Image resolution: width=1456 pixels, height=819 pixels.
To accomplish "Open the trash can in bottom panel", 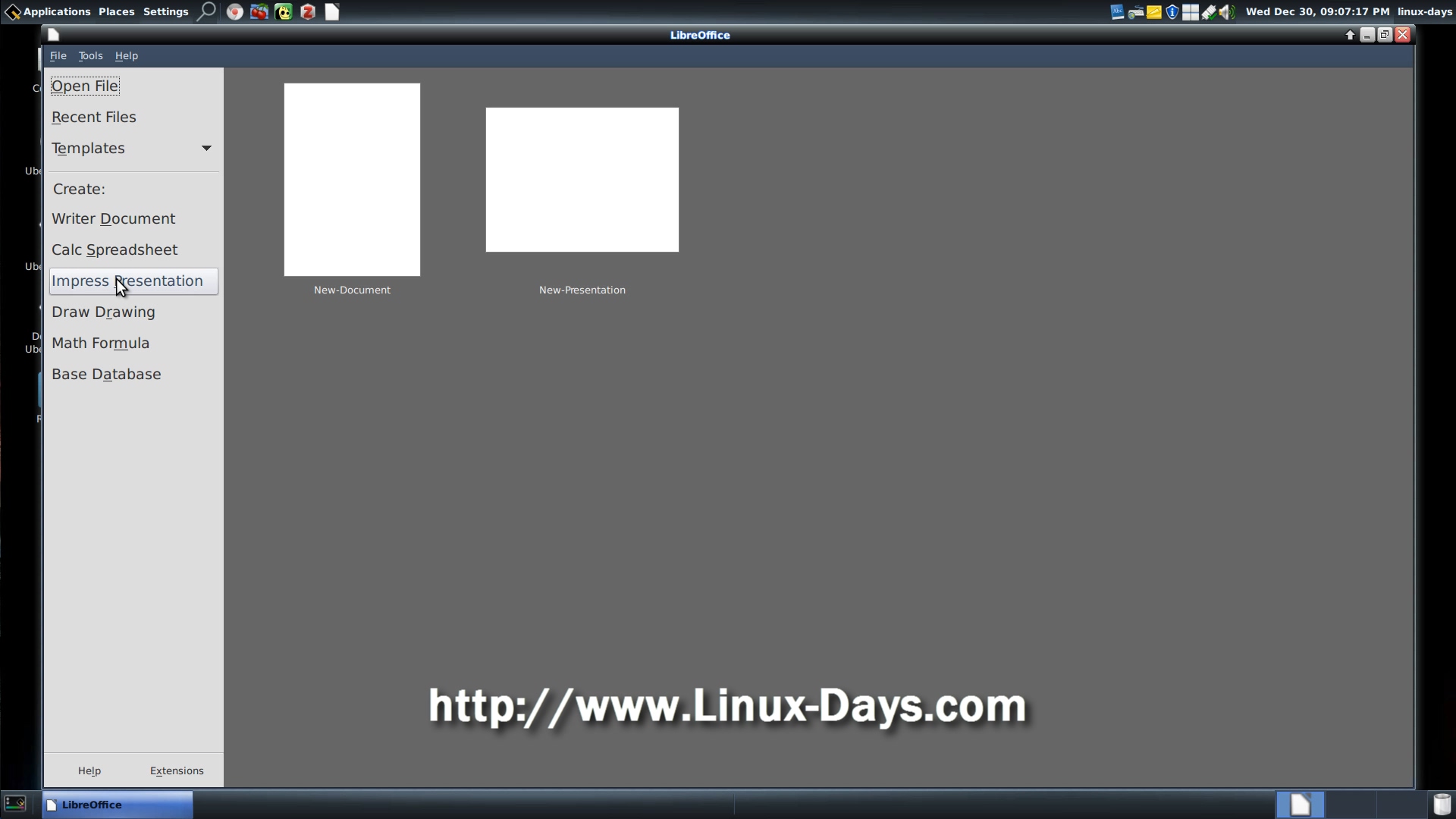I will [x=1442, y=804].
